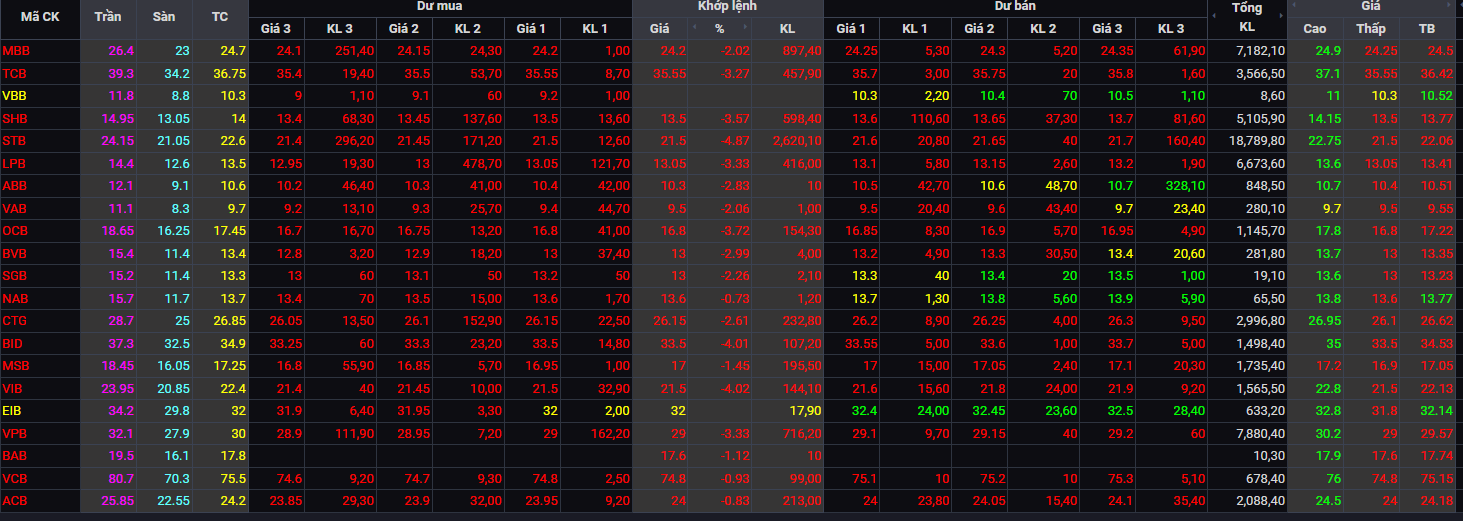Click STB percent change -4.87
This screenshot has width=1463, height=521.
coord(736,140)
